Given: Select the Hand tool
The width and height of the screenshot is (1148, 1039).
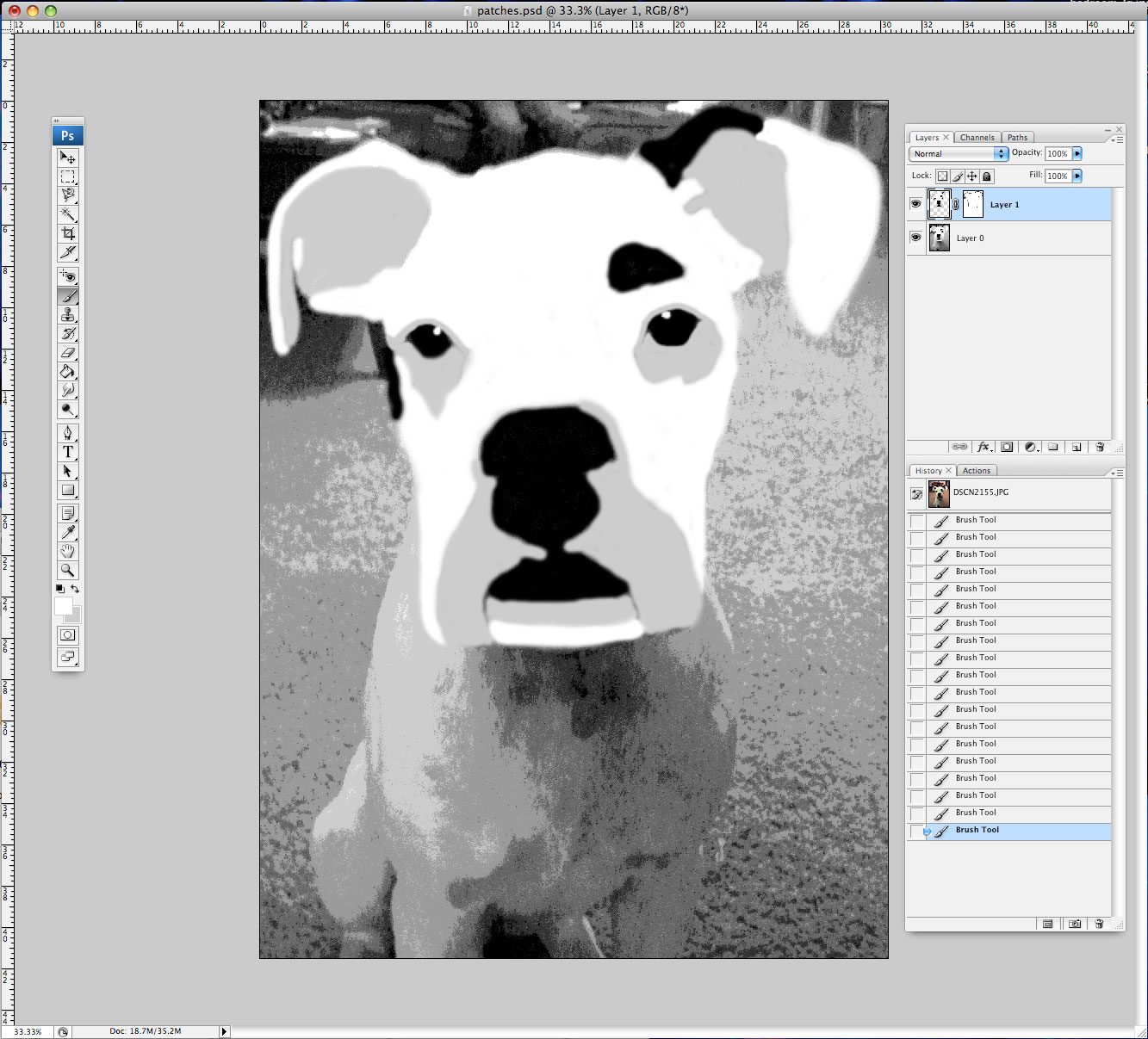Looking at the screenshot, I should 67,551.
